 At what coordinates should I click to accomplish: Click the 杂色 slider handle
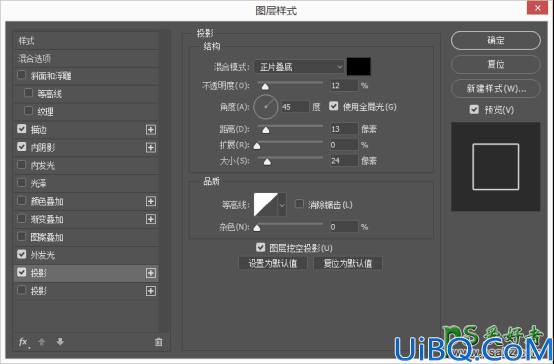257,228
